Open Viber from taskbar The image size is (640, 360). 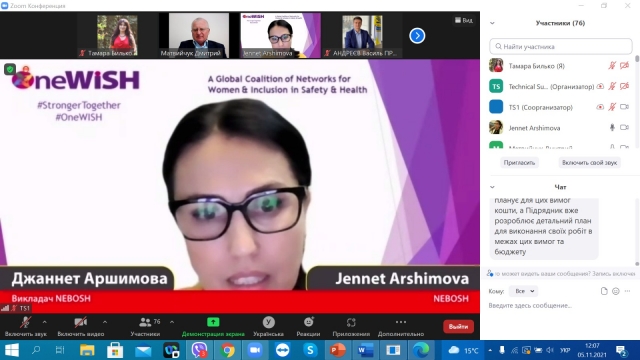click(x=200, y=350)
